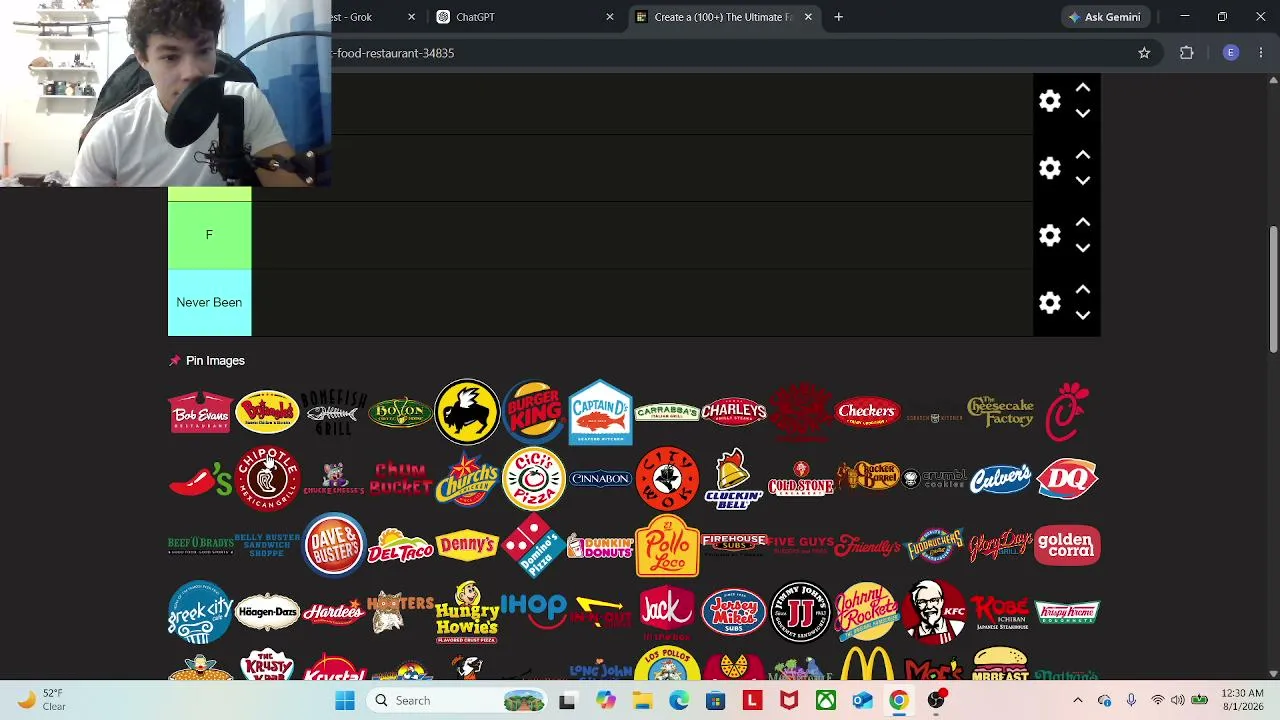The height and width of the screenshot is (720, 1280).
Task: Select the Burger King logo
Action: click(x=534, y=412)
